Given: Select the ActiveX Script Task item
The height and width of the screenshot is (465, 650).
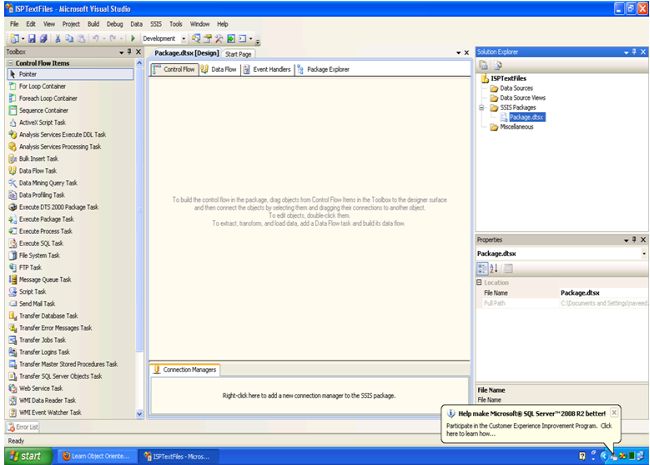Looking at the screenshot, I should tap(70, 122).
